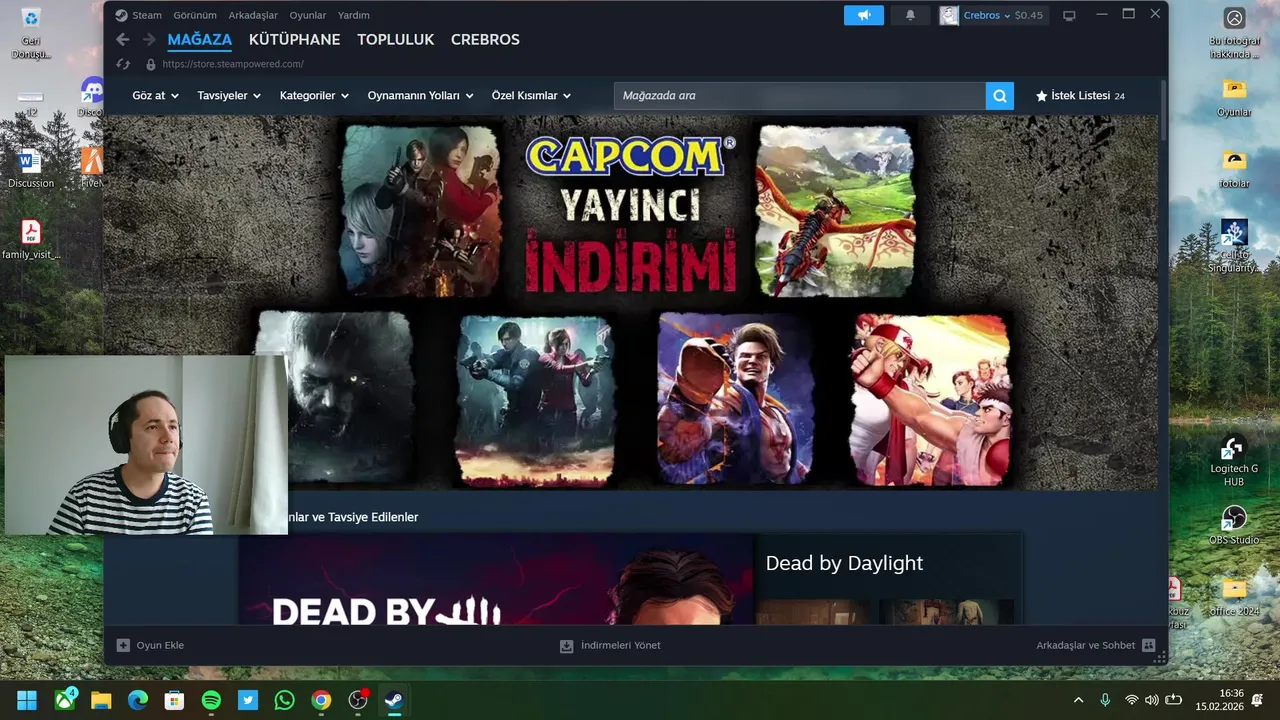Click the Steam page vertical scrollbar
Screen dimensions: 1280x720
pyautogui.click(x=1163, y=110)
